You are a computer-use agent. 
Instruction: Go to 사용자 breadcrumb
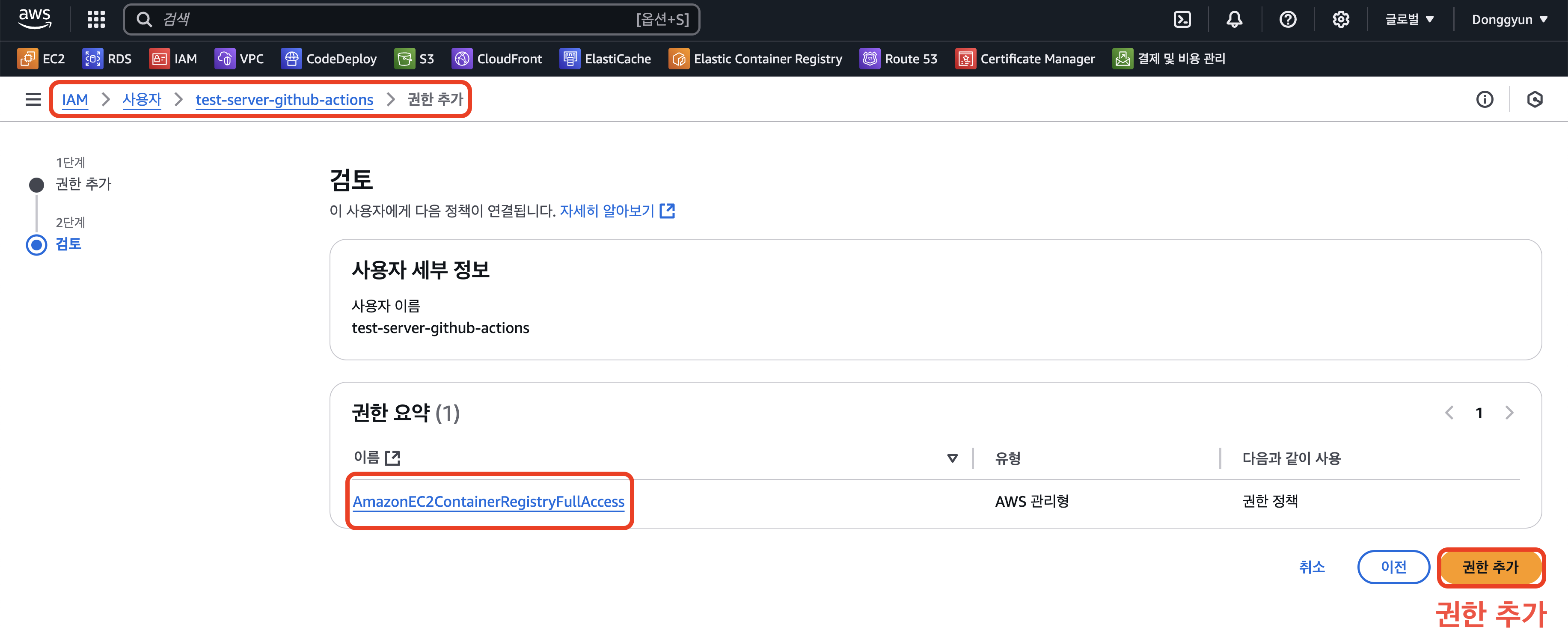(x=141, y=99)
